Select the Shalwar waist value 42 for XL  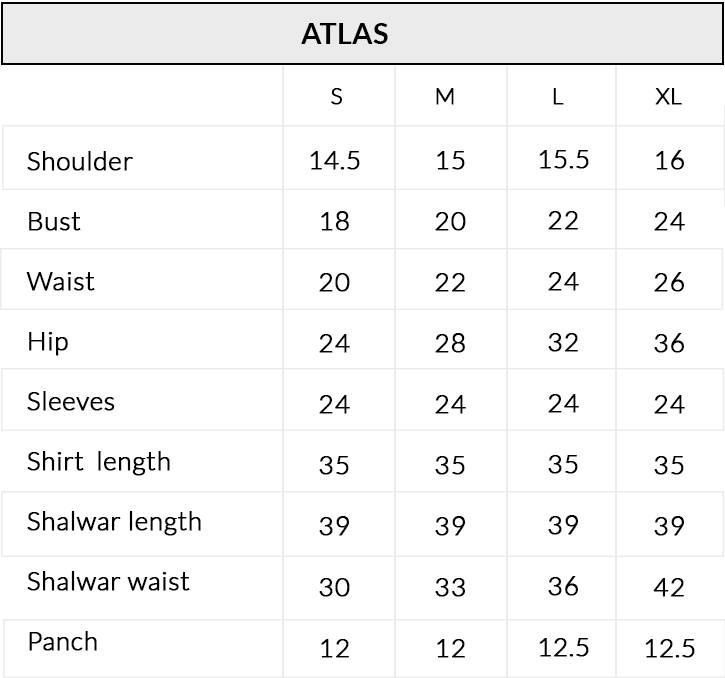(x=669, y=587)
